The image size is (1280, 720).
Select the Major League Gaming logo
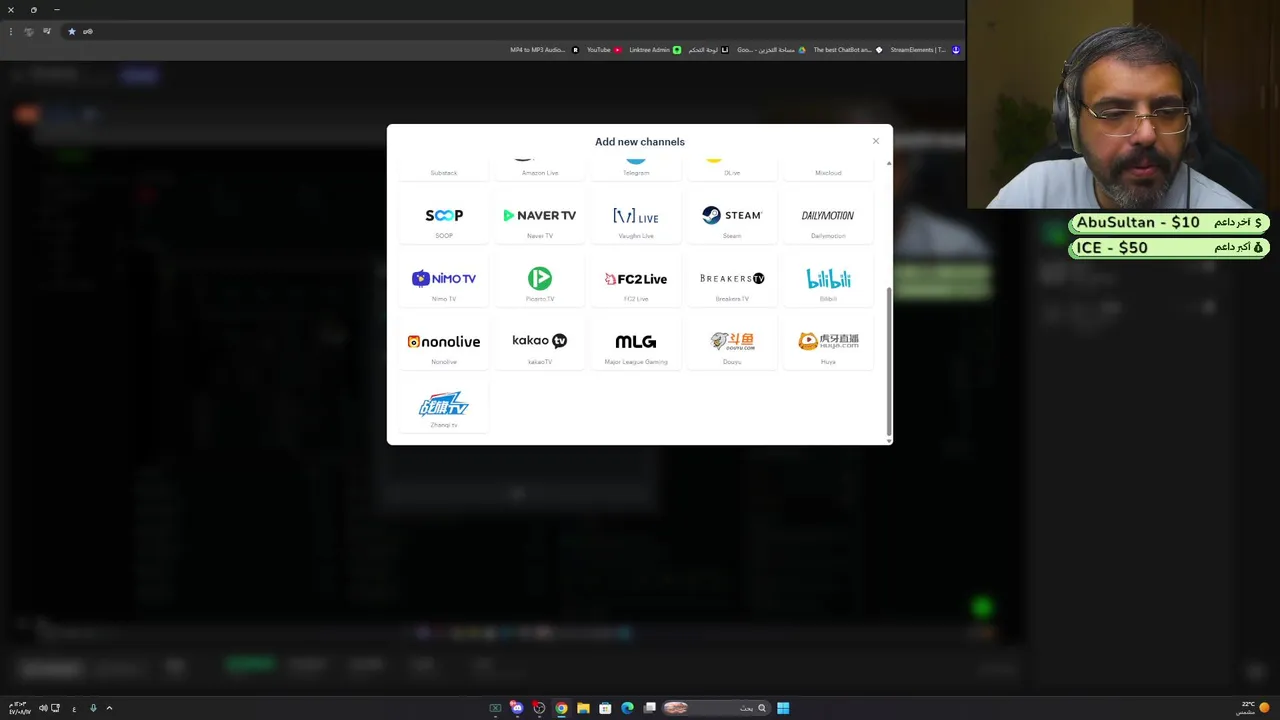point(636,341)
